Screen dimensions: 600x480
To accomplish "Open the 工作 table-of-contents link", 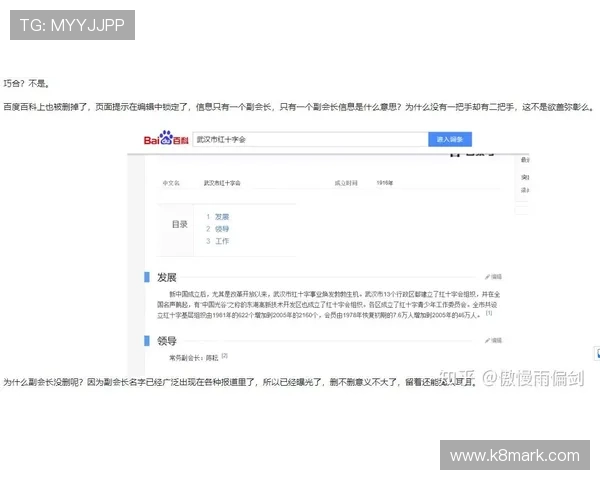I will coord(222,241).
